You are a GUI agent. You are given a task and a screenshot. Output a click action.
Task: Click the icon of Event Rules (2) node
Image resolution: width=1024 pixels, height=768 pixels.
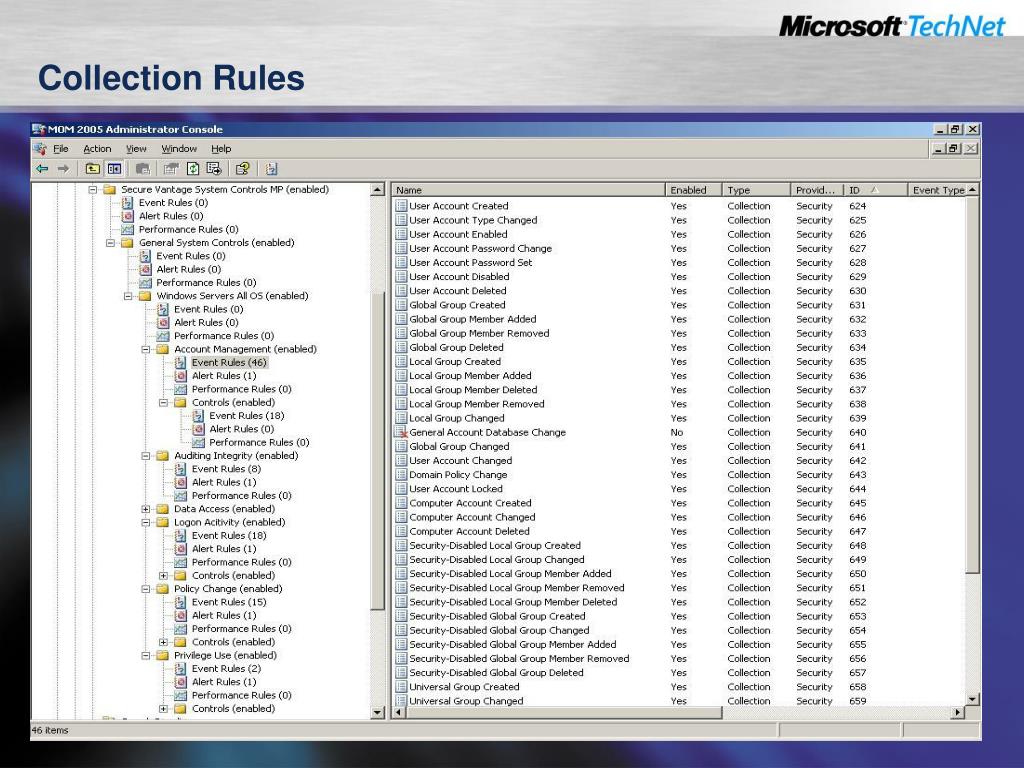point(180,669)
